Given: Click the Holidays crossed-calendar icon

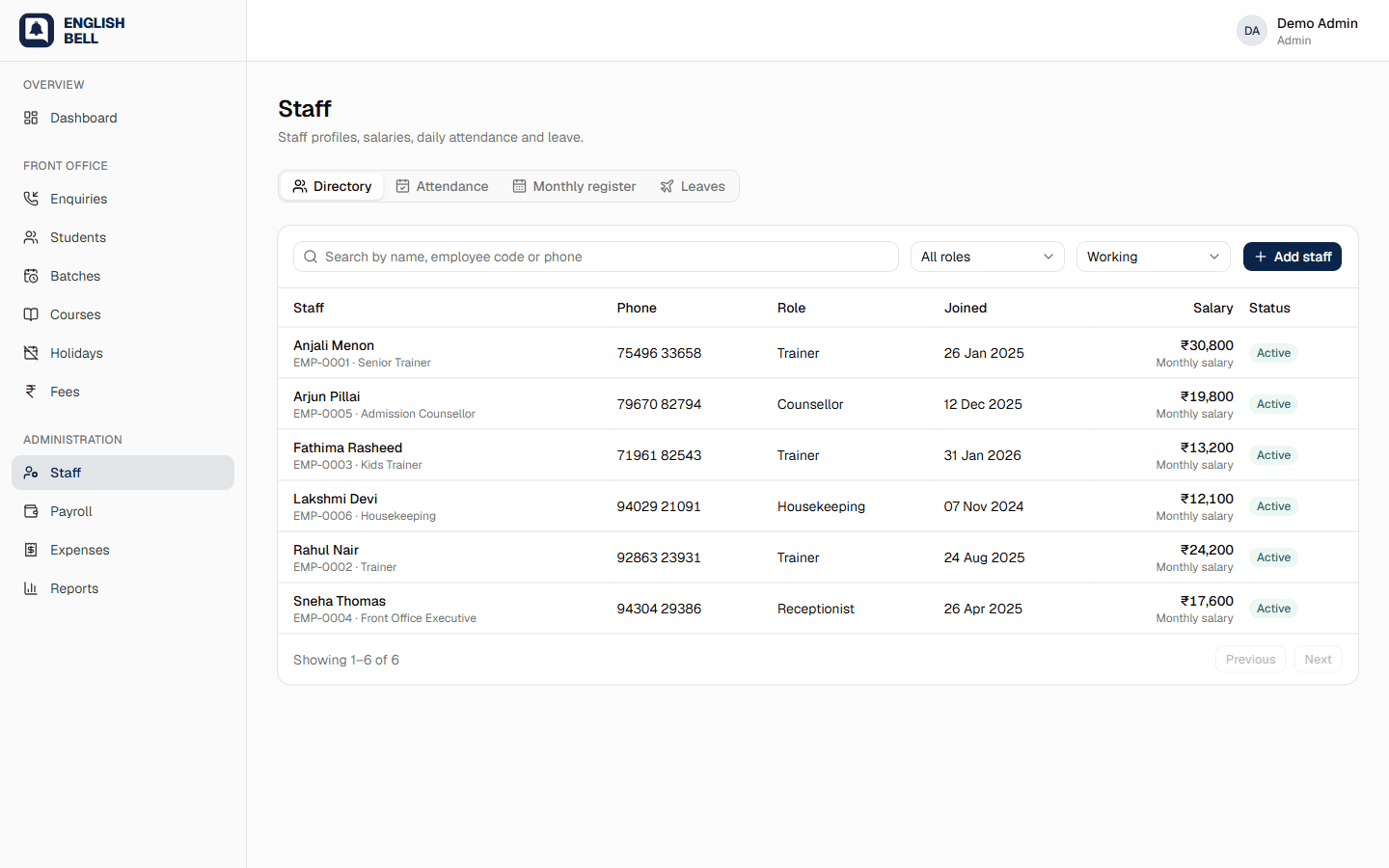Looking at the screenshot, I should tap(31, 353).
